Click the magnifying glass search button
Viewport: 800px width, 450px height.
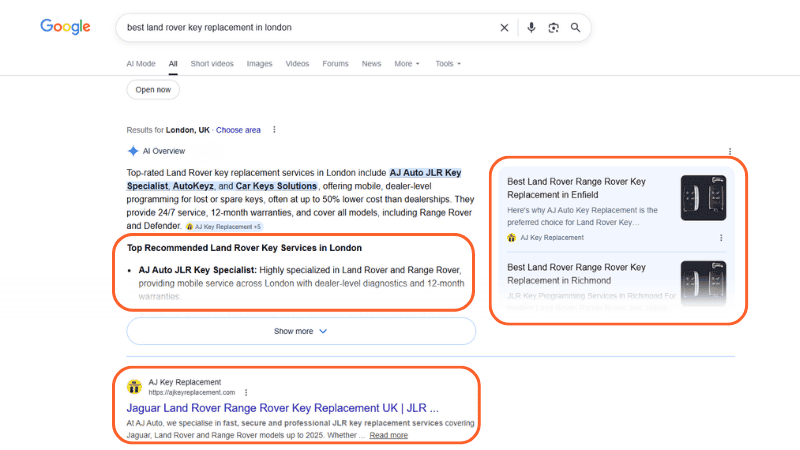pos(575,28)
